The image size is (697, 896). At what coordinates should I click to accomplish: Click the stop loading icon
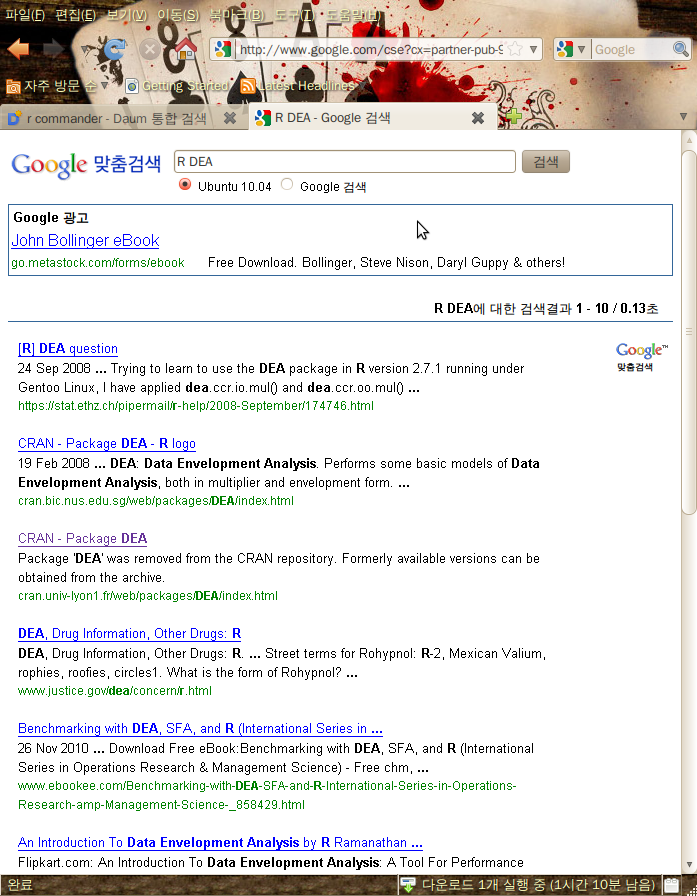point(150,50)
